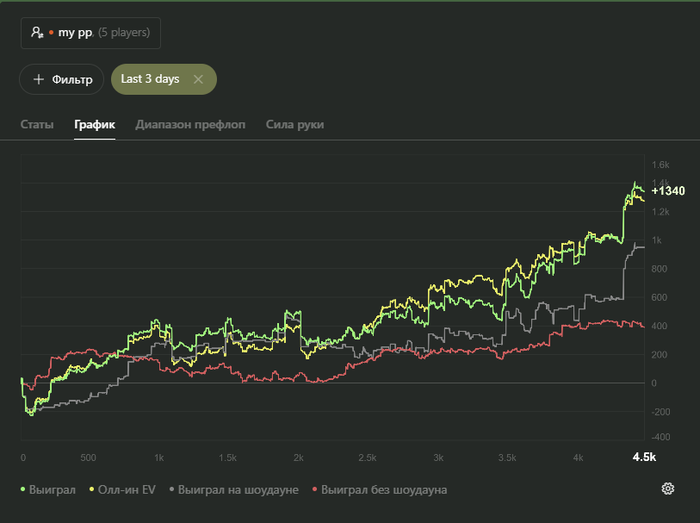Open the Last 3 days date filter
Screen dimensions: 700x523
150,79
